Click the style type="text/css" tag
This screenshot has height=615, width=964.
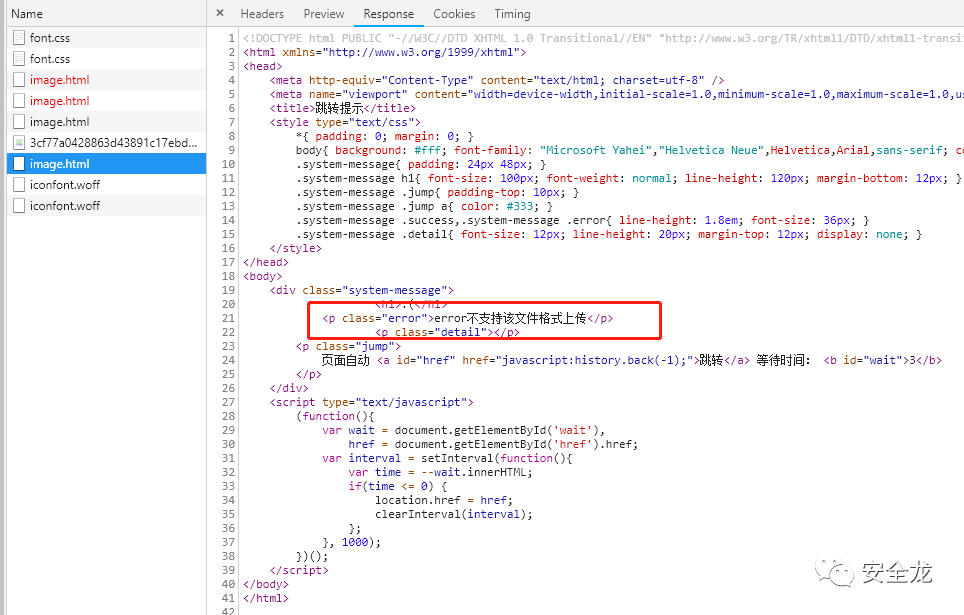[x=345, y=122]
